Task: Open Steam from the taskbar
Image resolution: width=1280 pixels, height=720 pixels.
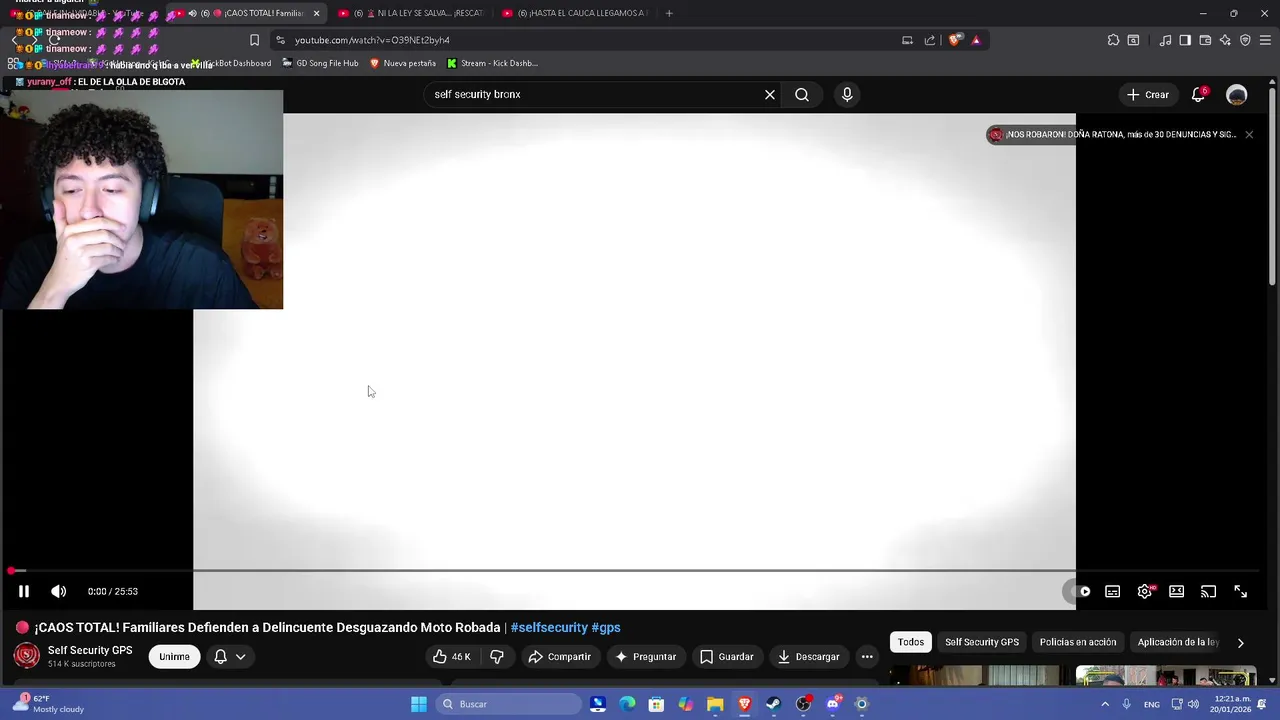Action: pyautogui.click(x=773, y=704)
